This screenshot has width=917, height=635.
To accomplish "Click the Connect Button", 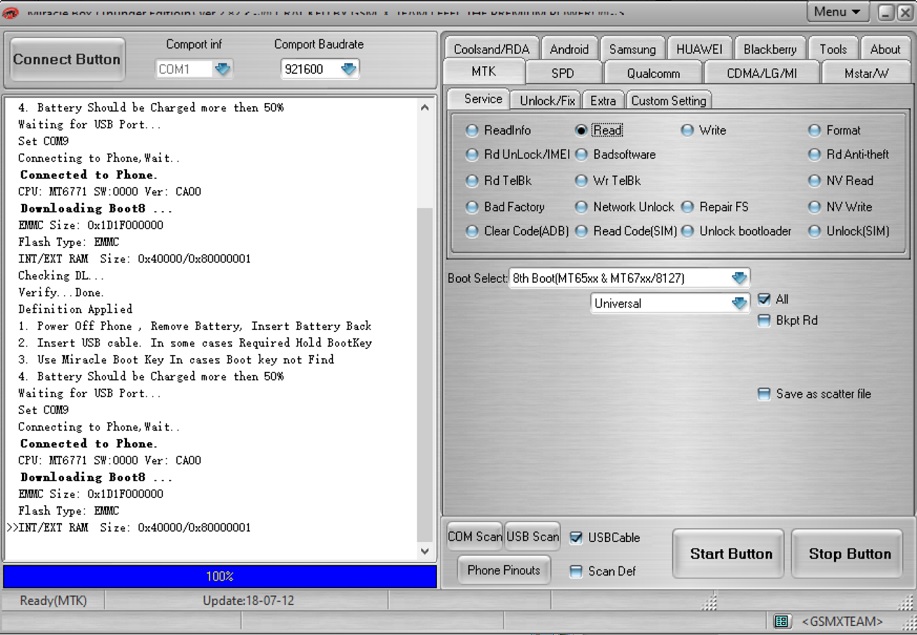I will pos(67,59).
